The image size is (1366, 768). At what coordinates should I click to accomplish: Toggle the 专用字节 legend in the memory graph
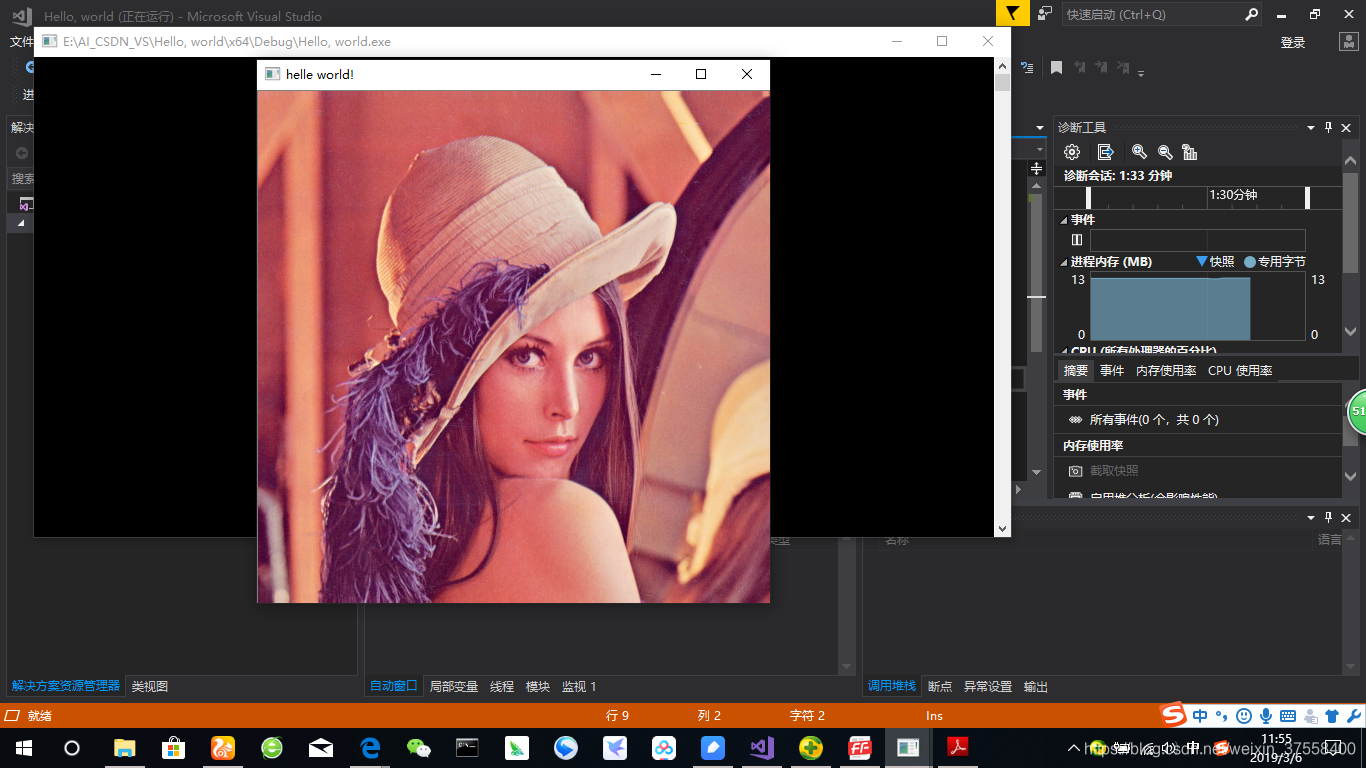pos(1275,262)
